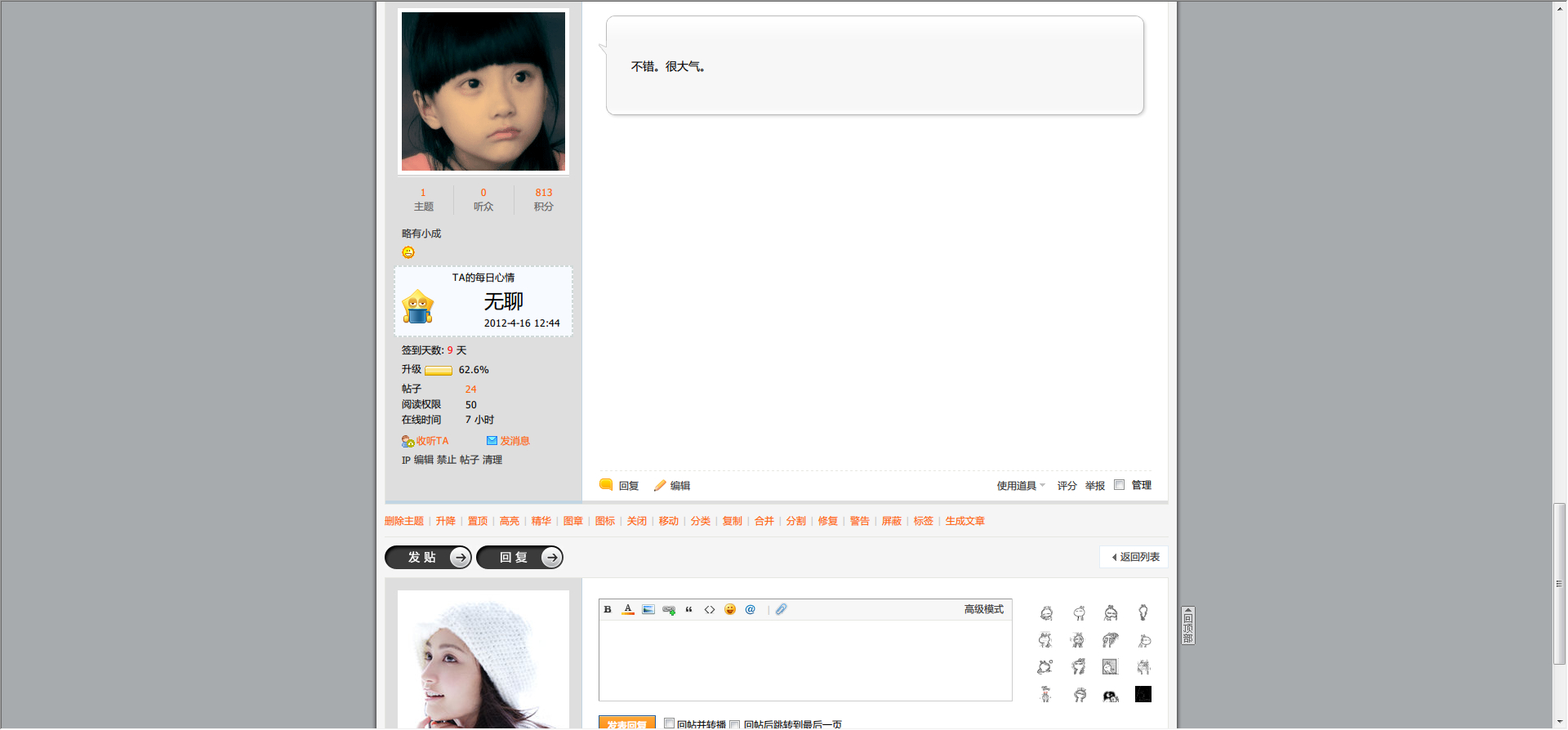The image size is (1568, 730).
Task: Click 收听TA link
Action: coord(425,441)
